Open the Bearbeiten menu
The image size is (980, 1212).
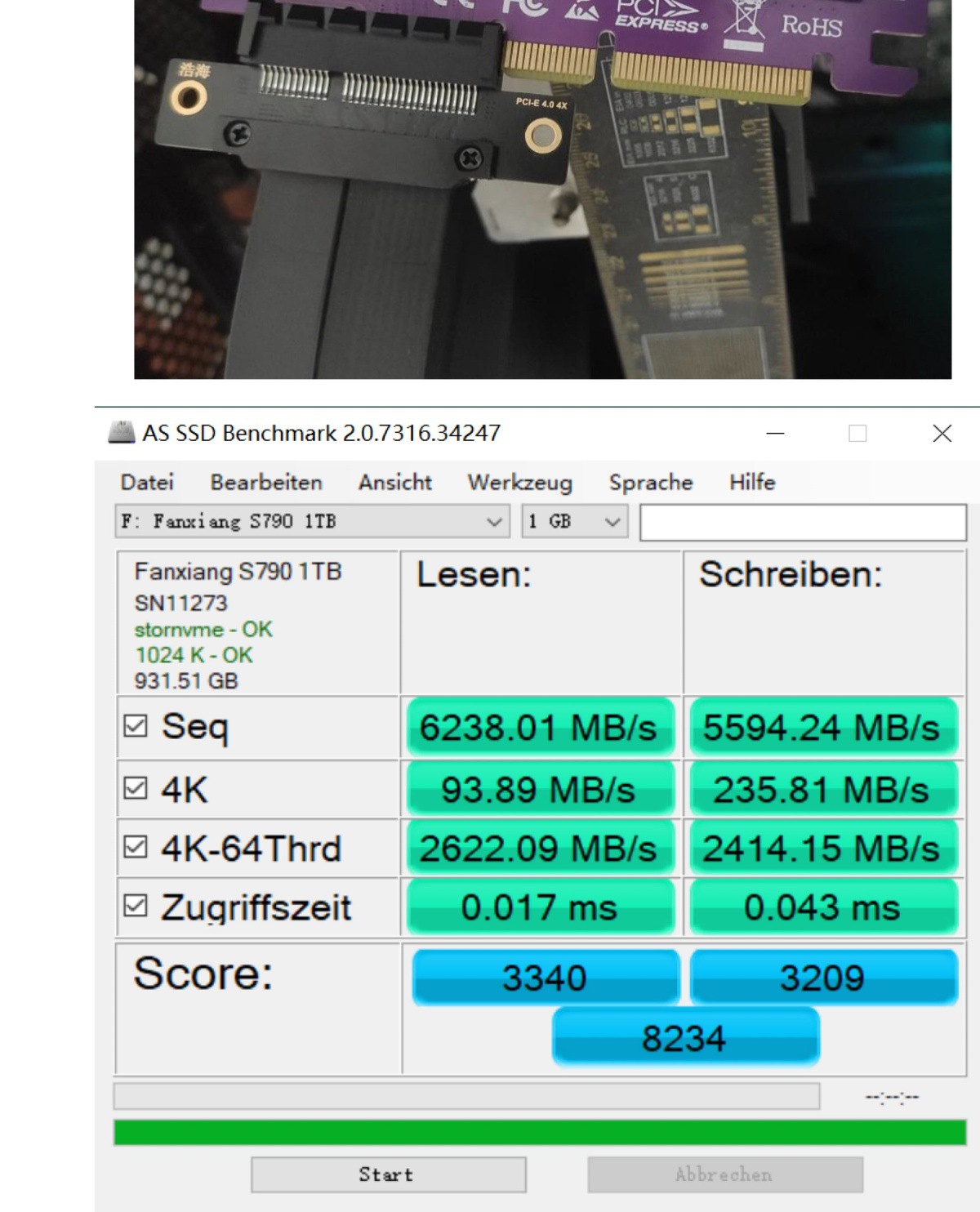266,482
